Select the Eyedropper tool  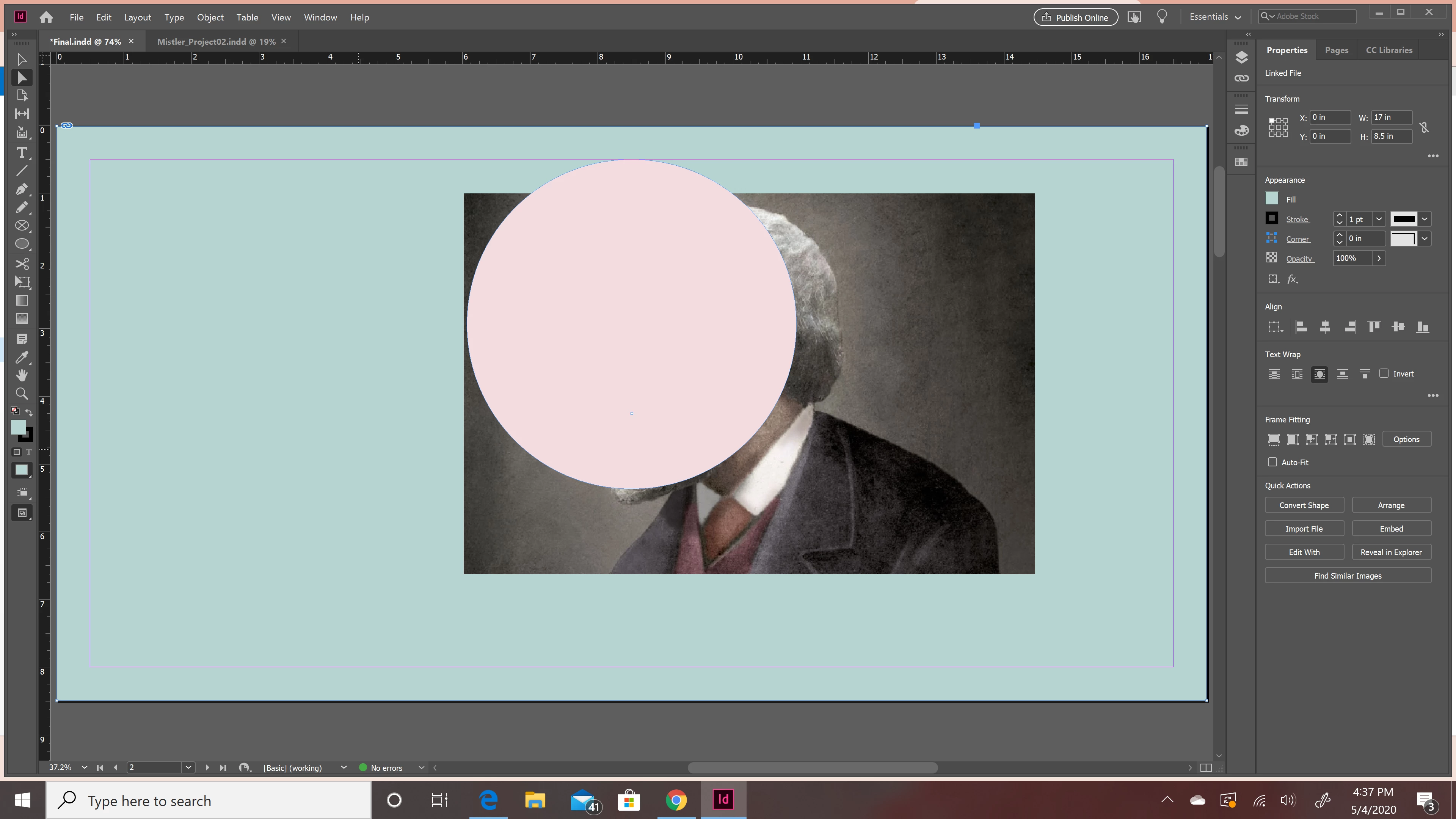pyautogui.click(x=22, y=357)
